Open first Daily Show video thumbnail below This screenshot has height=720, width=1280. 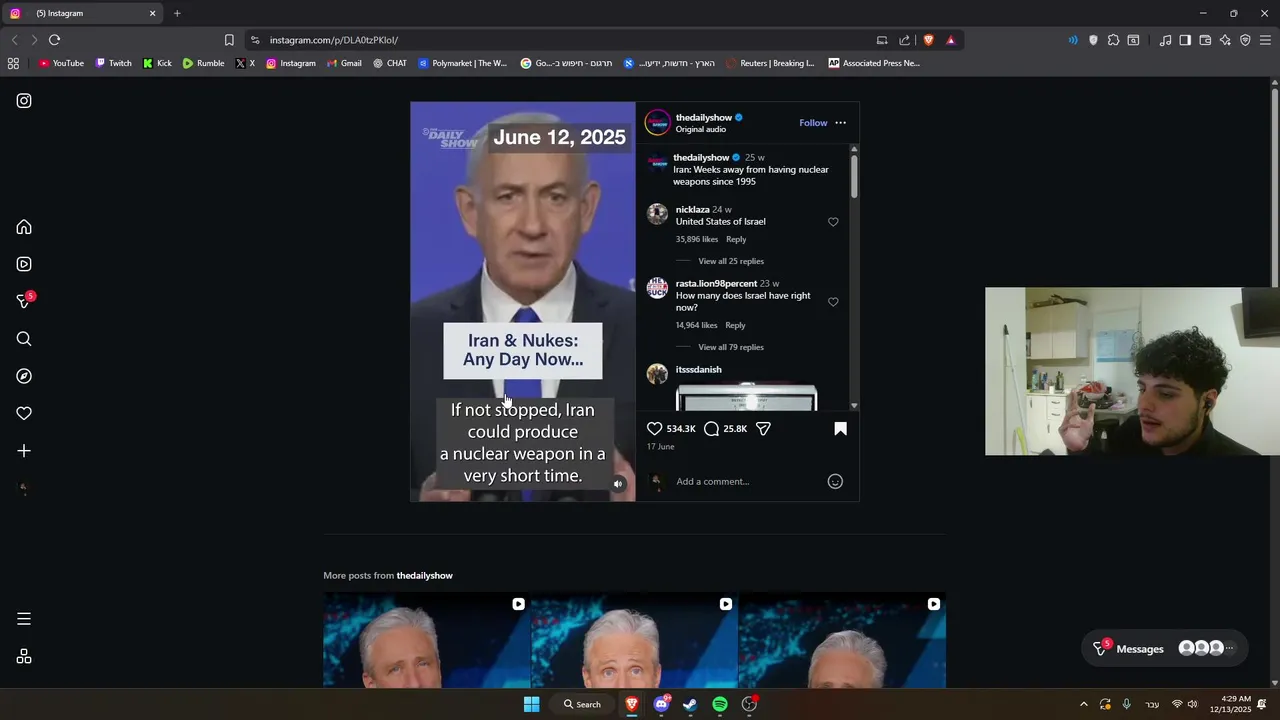pyautogui.click(x=427, y=640)
